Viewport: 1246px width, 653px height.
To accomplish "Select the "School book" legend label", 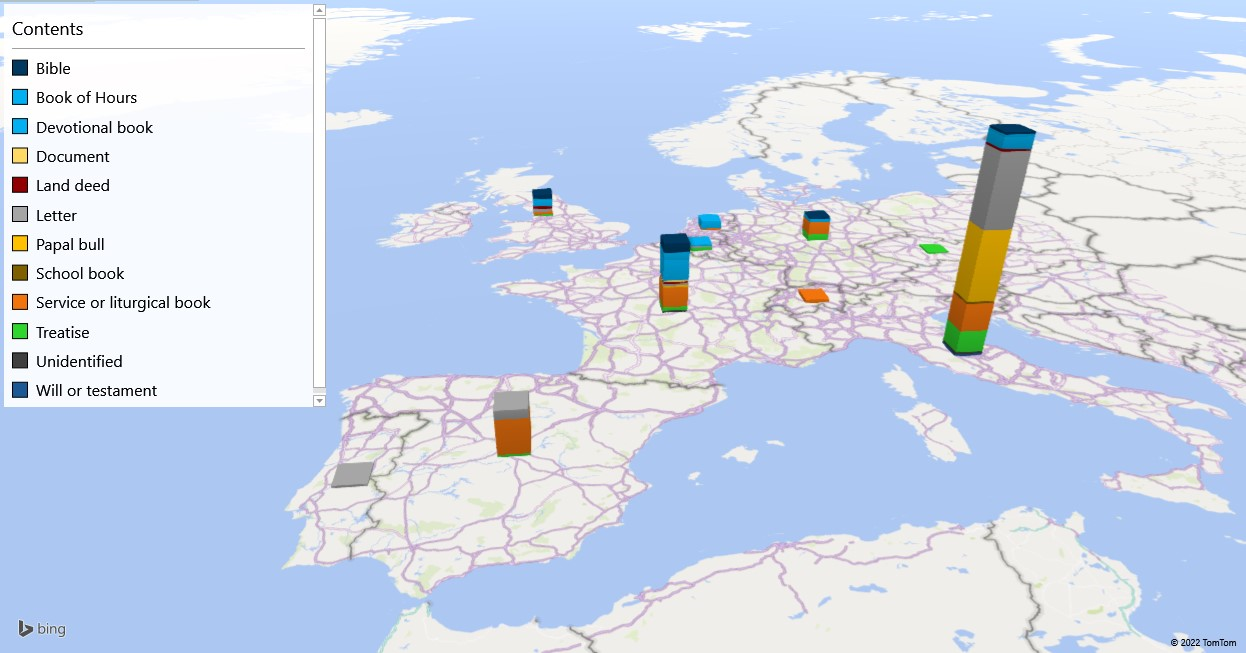I will pos(80,273).
